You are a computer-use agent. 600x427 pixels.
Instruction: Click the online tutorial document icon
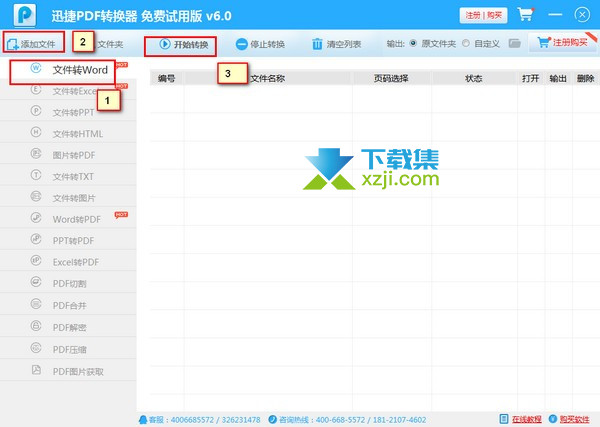pos(504,419)
